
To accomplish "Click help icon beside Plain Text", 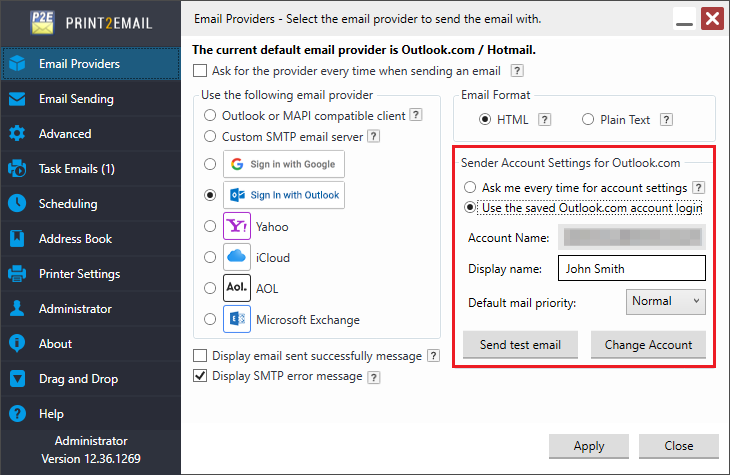I will (x=666, y=120).
